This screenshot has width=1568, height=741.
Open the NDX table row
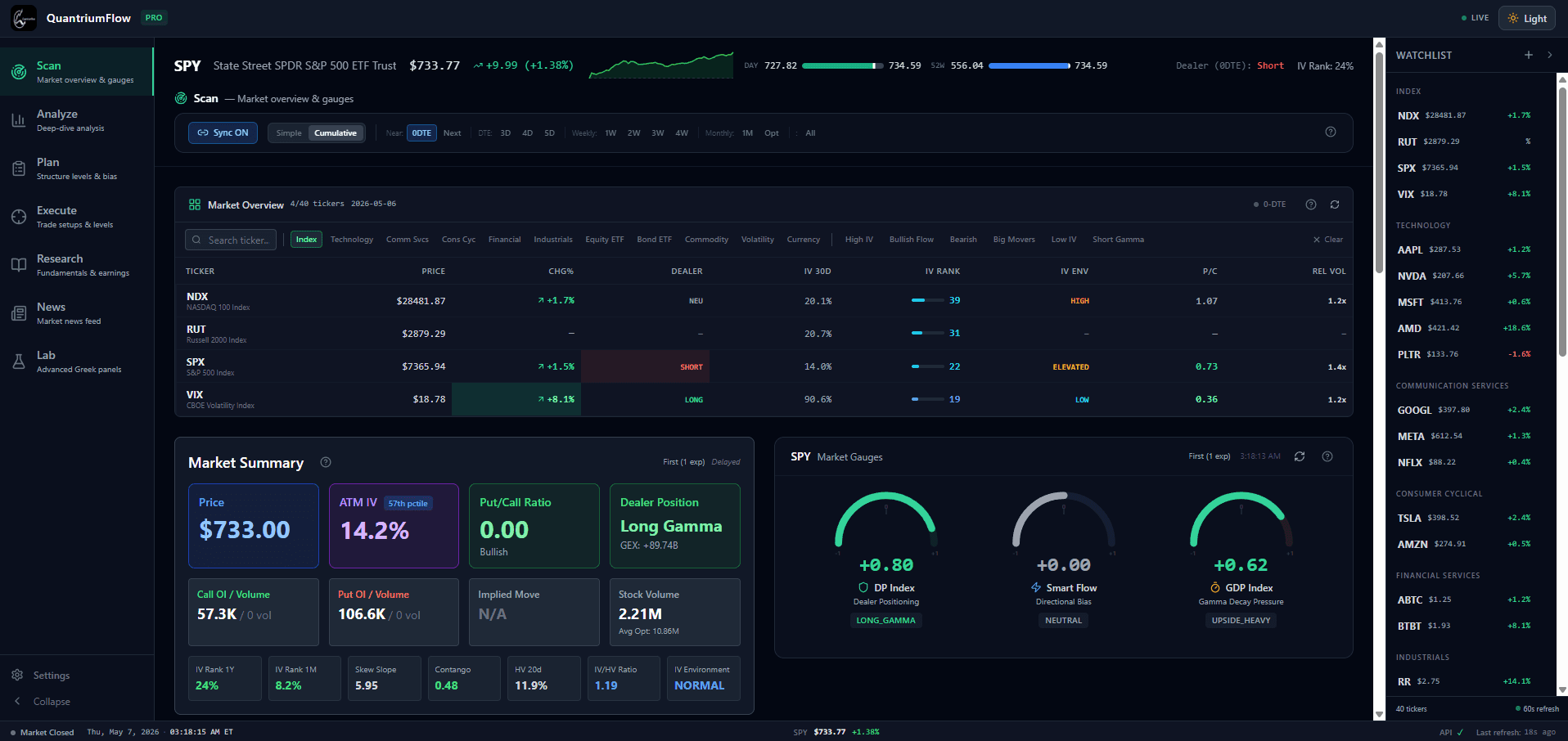point(764,301)
